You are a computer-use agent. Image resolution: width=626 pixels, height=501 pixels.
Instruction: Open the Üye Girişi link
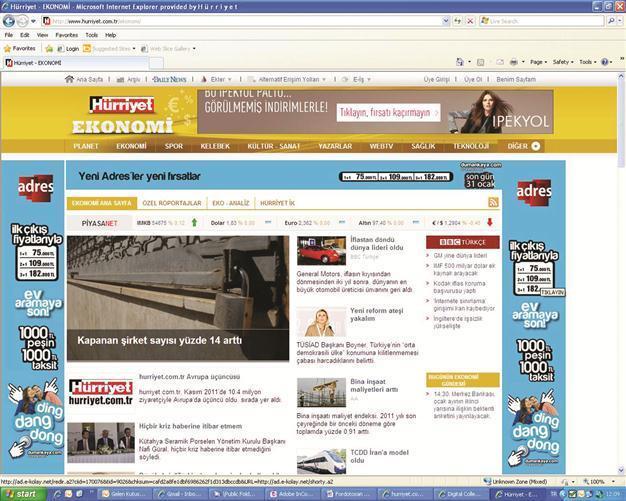pyautogui.click(x=436, y=79)
